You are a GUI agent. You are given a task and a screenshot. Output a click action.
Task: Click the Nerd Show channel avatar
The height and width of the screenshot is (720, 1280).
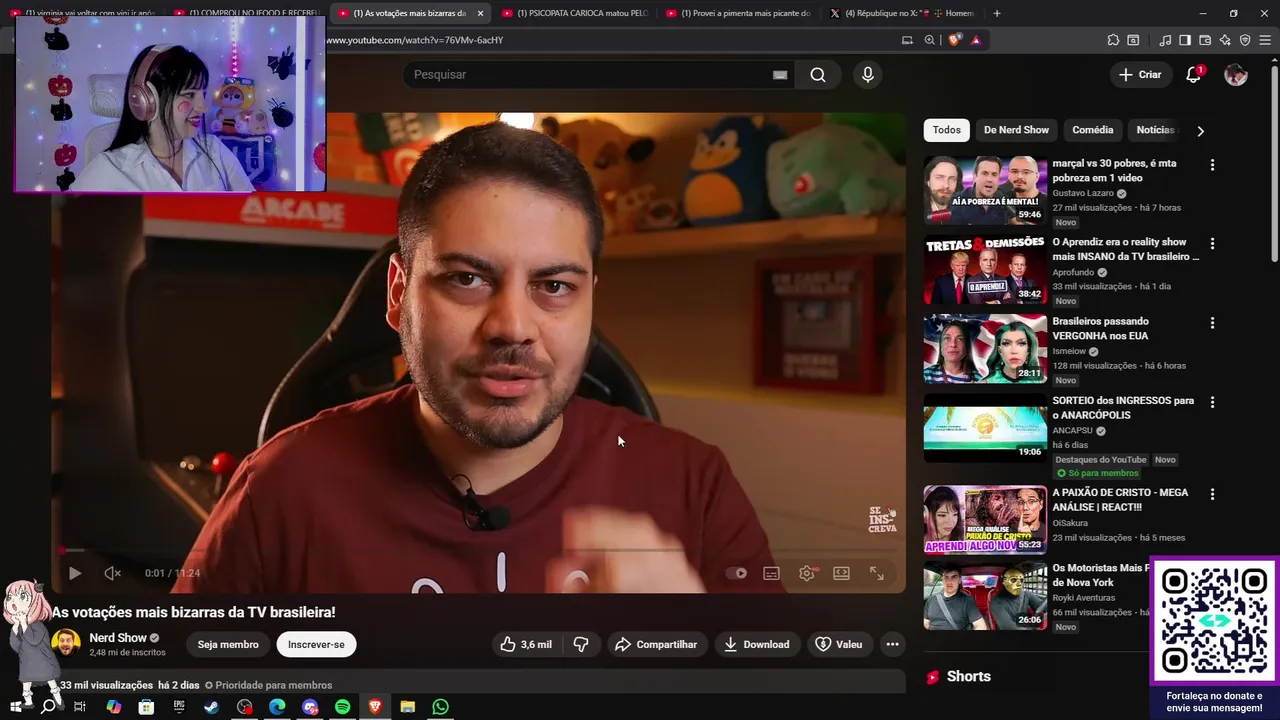pyautogui.click(x=66, y=643)
